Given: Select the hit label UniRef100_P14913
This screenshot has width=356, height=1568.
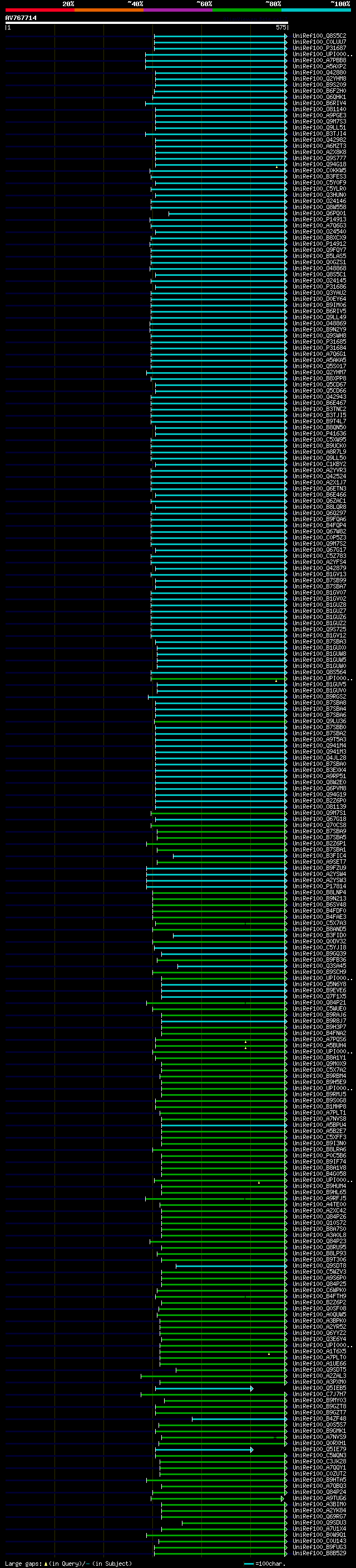Looking at the screenshot, I should (x=319, y=220).
